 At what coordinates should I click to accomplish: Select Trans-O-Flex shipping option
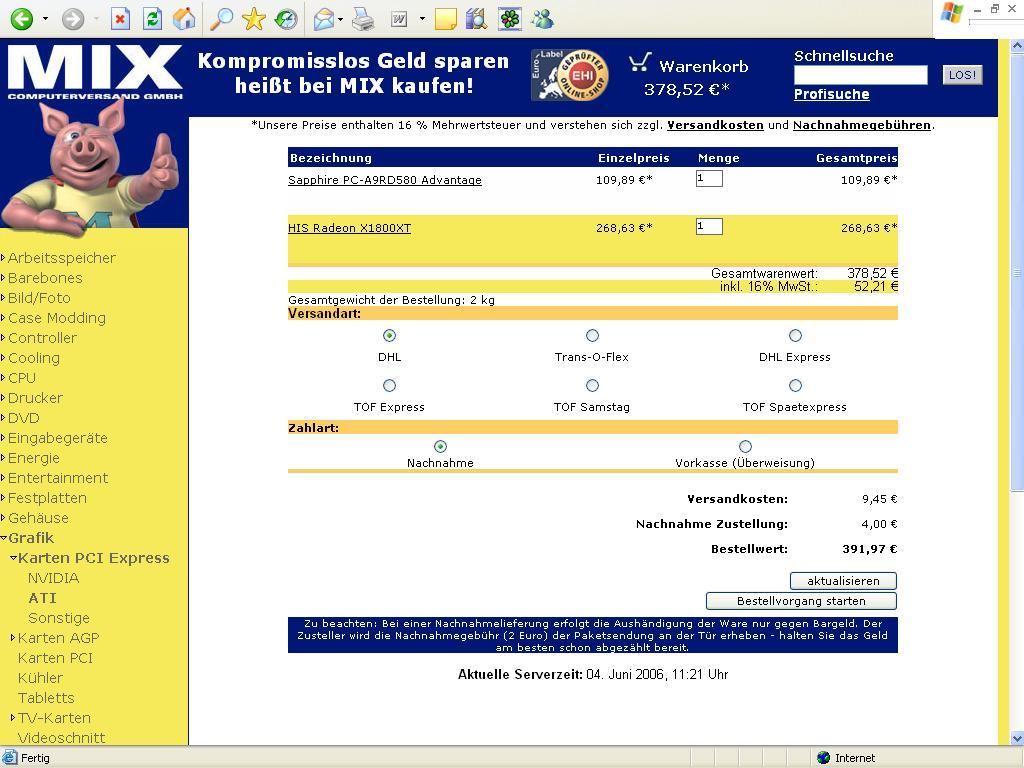point(592,336)
